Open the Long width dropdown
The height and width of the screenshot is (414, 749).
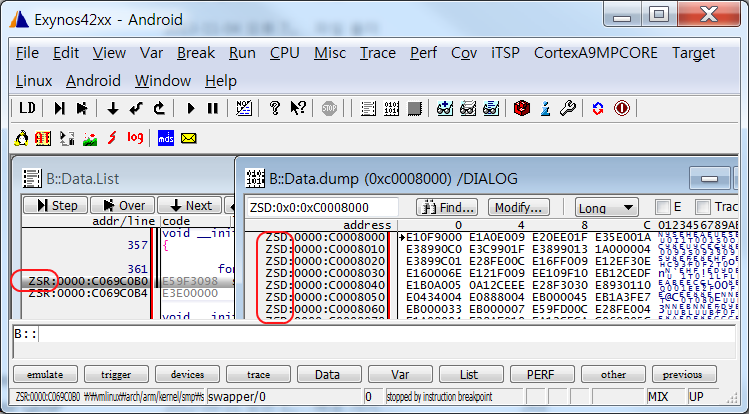point(607,207)
